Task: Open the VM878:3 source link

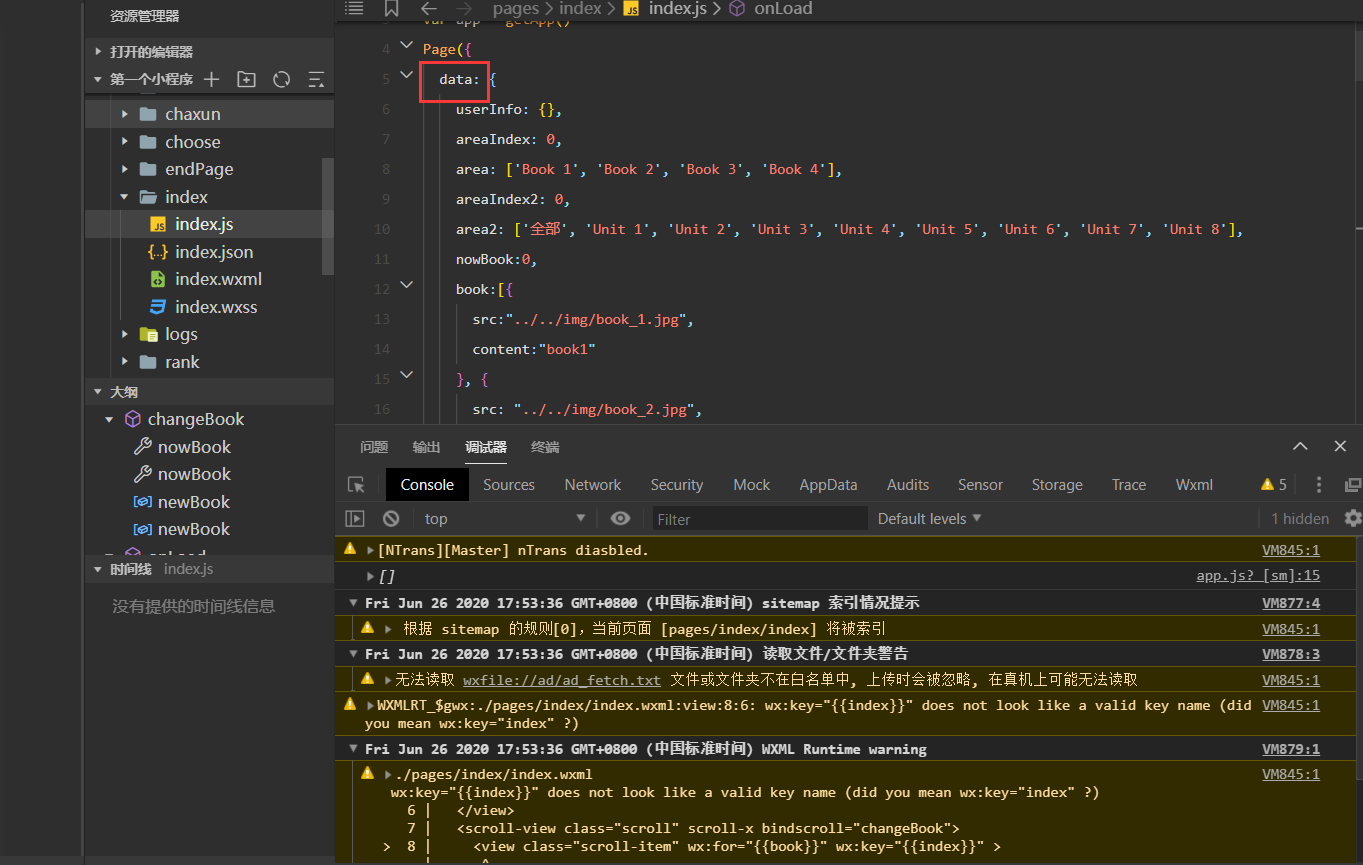Action: coord(1291,654)
